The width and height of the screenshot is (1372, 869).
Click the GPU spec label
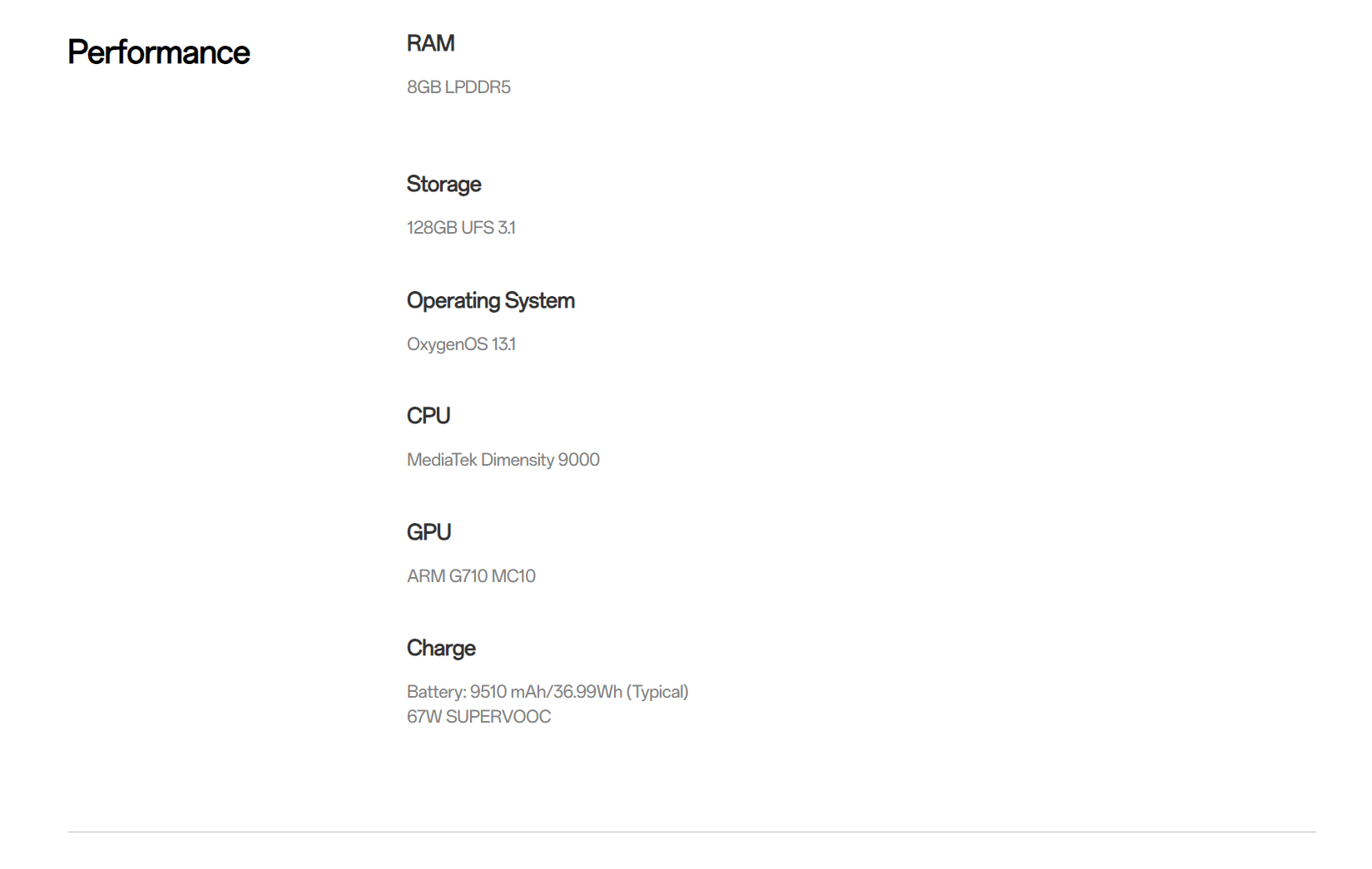click(428, 532)
